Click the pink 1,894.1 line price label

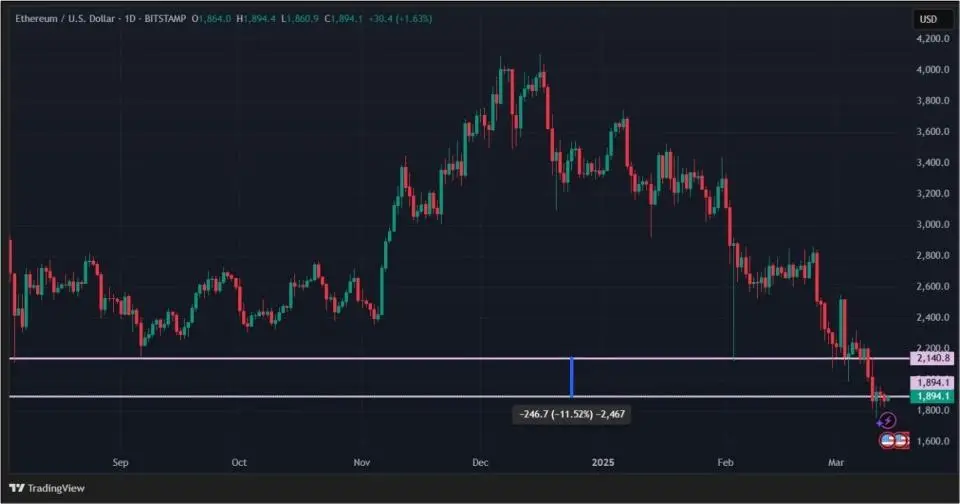point(931,383)
